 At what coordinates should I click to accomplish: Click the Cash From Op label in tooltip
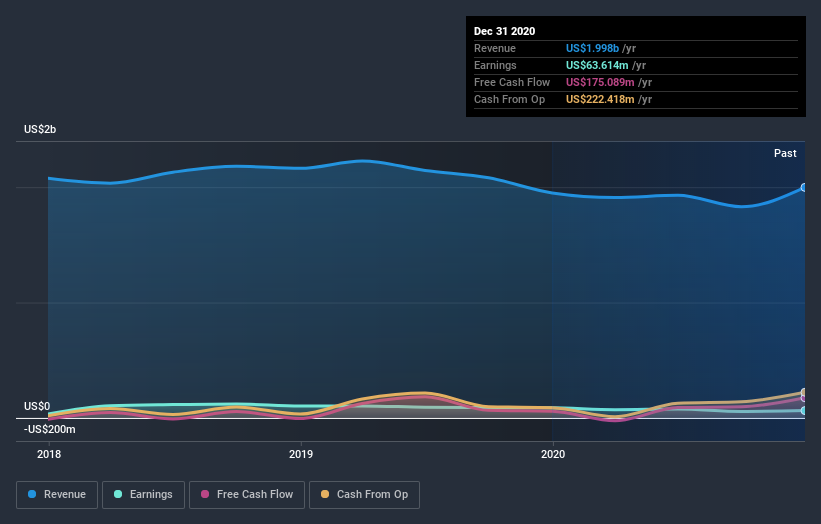(x=509, y=99)
